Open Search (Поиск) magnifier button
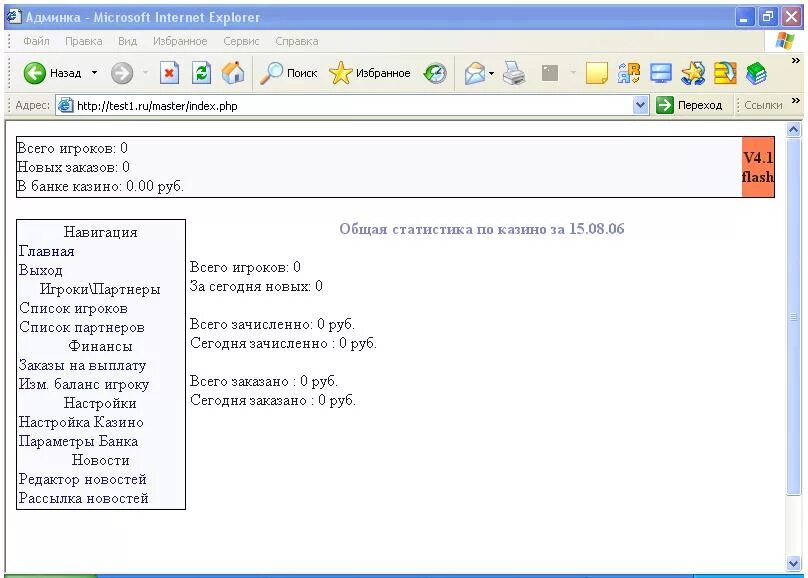The image size is (808, 578). click(x=289, y=73)
